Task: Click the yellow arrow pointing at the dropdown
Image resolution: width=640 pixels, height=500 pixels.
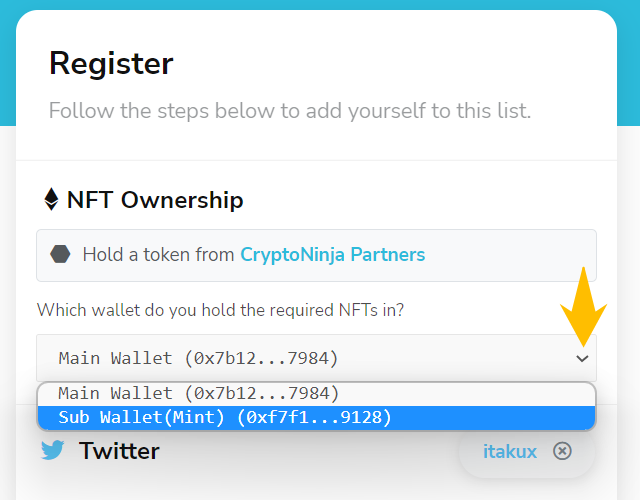Action: point(583,307)
